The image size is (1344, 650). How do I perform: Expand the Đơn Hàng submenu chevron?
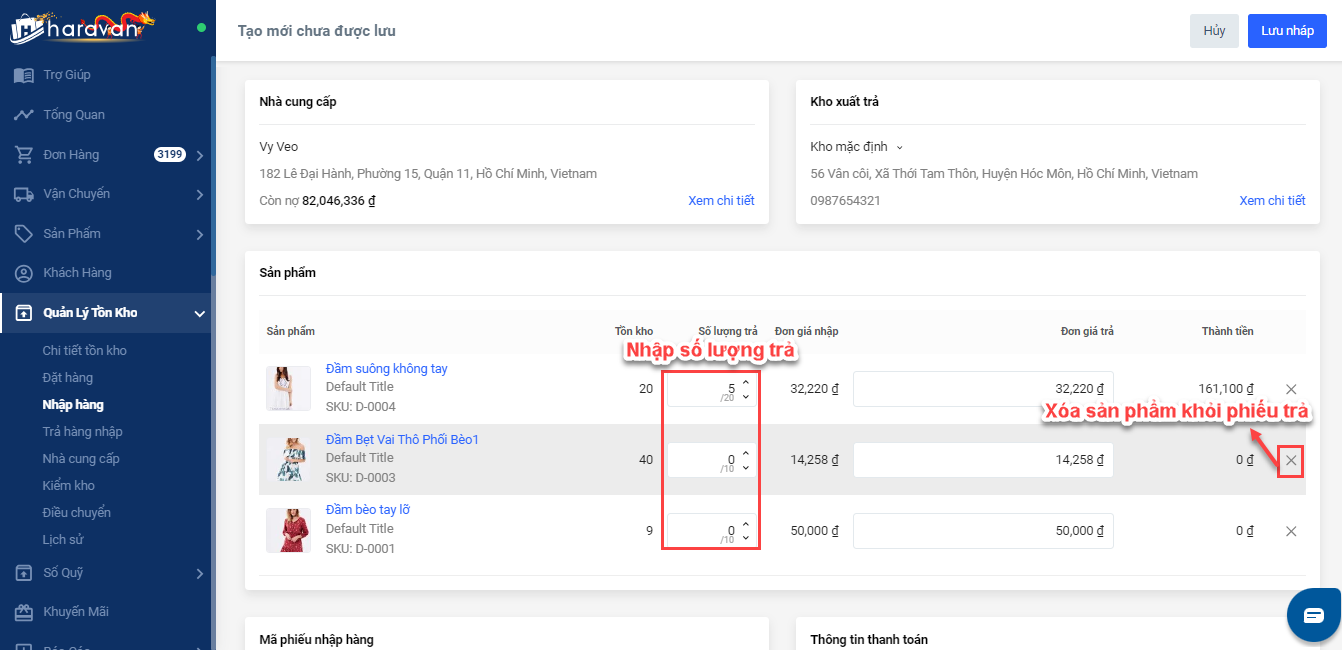(x=200, y=155)
